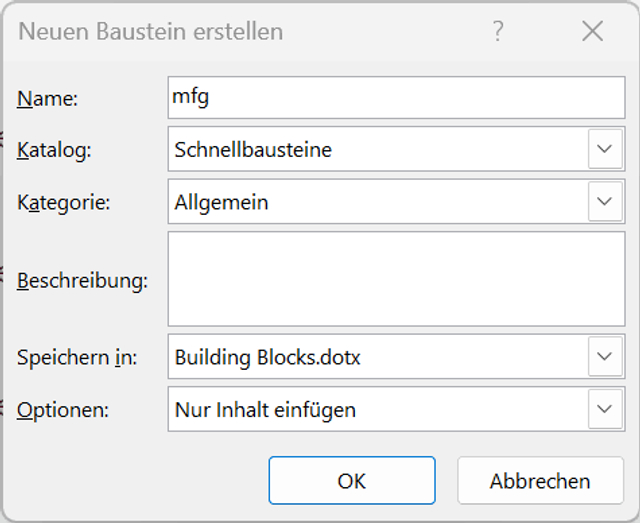The height and width of the screenshot is (523, 640).
Task: Select the Schnellbausteine combo box
Action: [x=396, y=149]
